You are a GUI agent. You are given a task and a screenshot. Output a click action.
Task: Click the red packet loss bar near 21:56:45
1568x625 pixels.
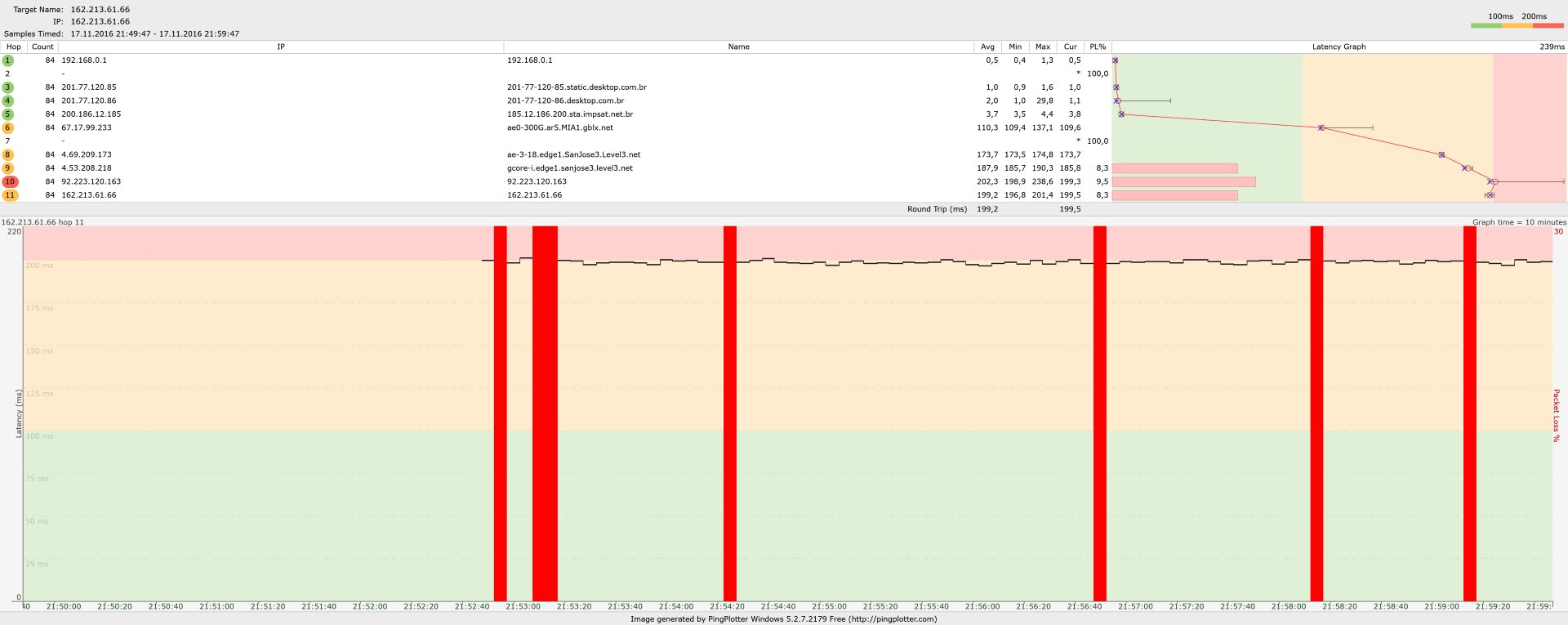[x=1100, y=413]
